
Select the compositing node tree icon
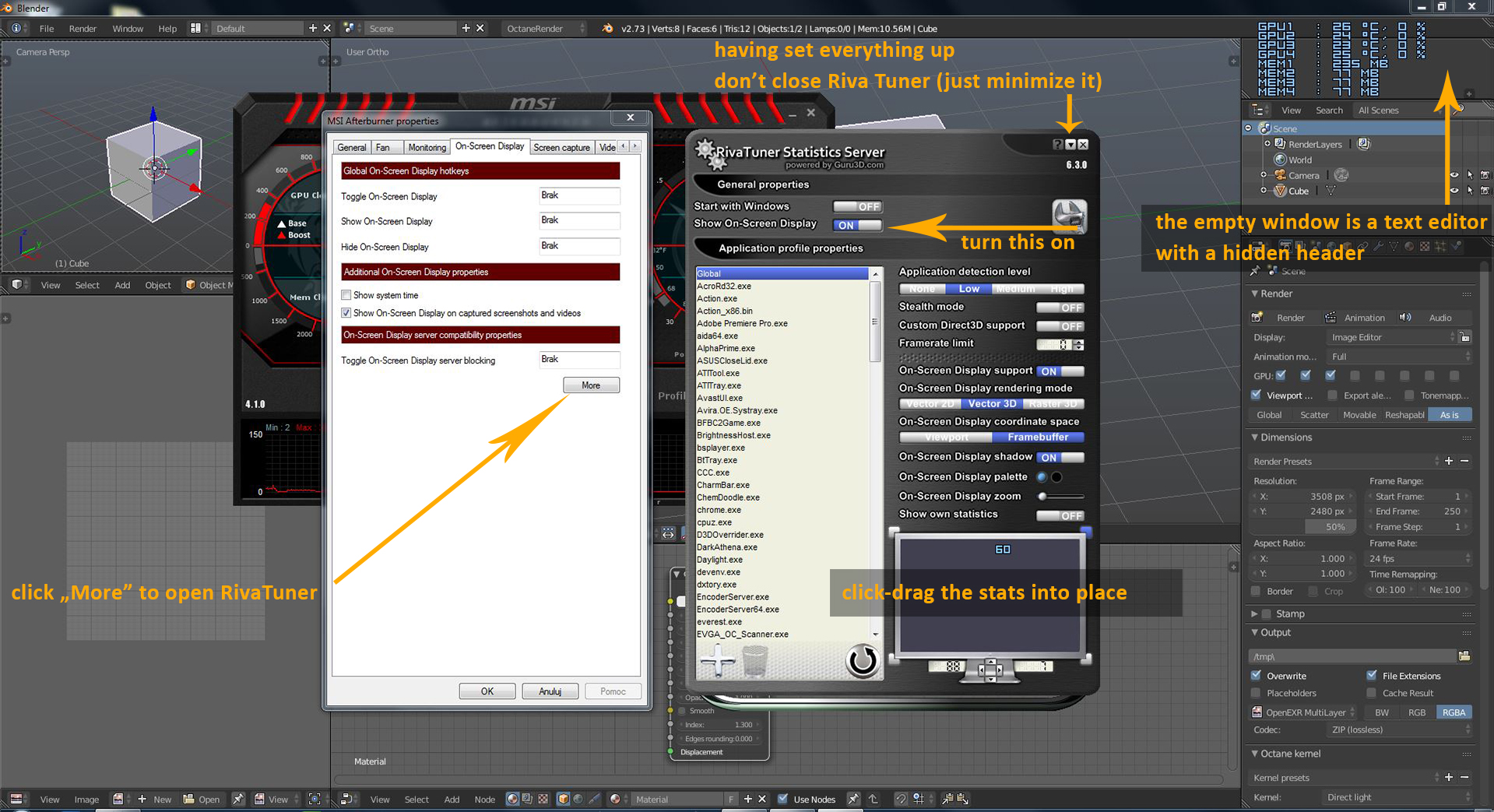(527, 799)
